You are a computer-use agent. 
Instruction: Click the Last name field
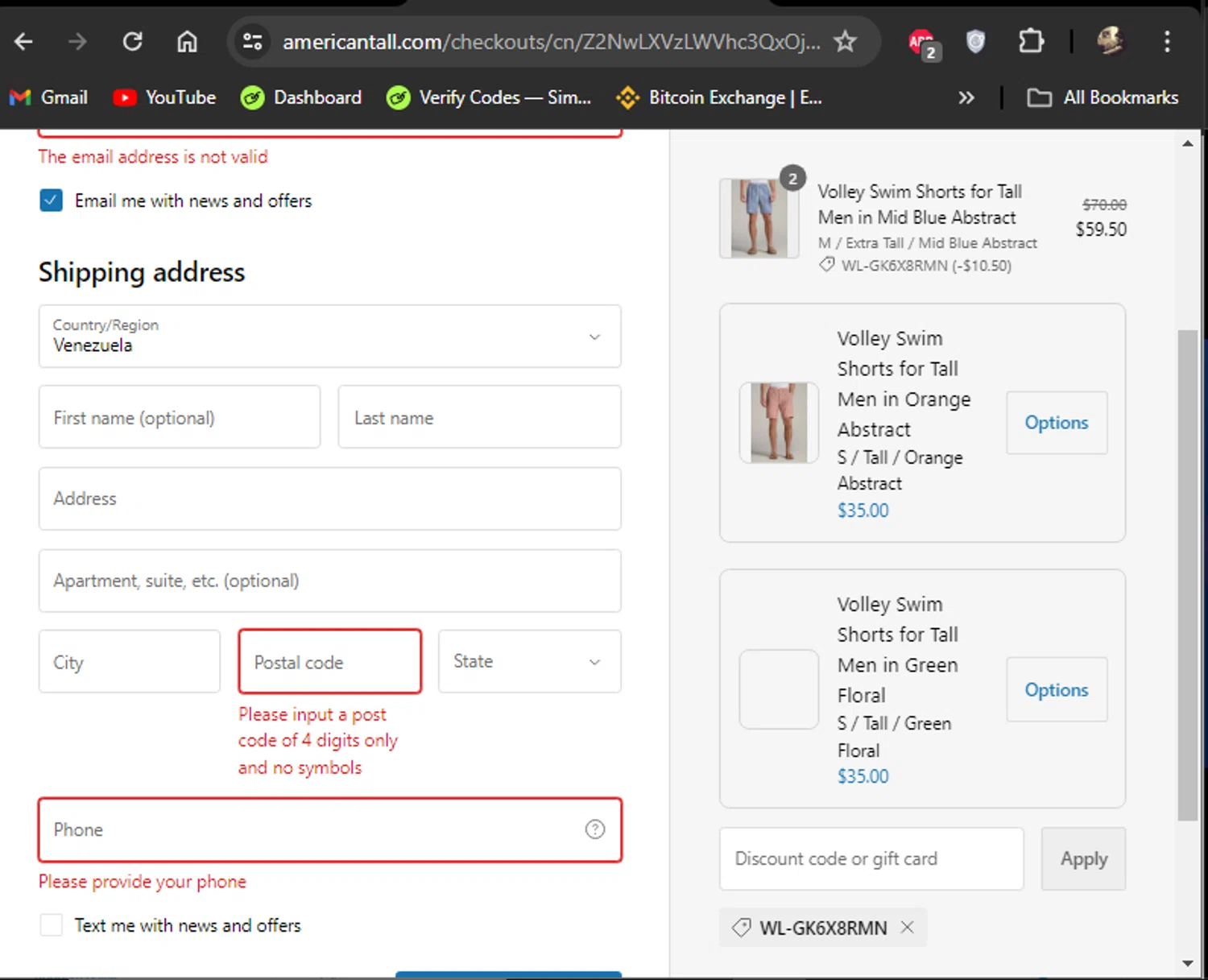(479, 417)
